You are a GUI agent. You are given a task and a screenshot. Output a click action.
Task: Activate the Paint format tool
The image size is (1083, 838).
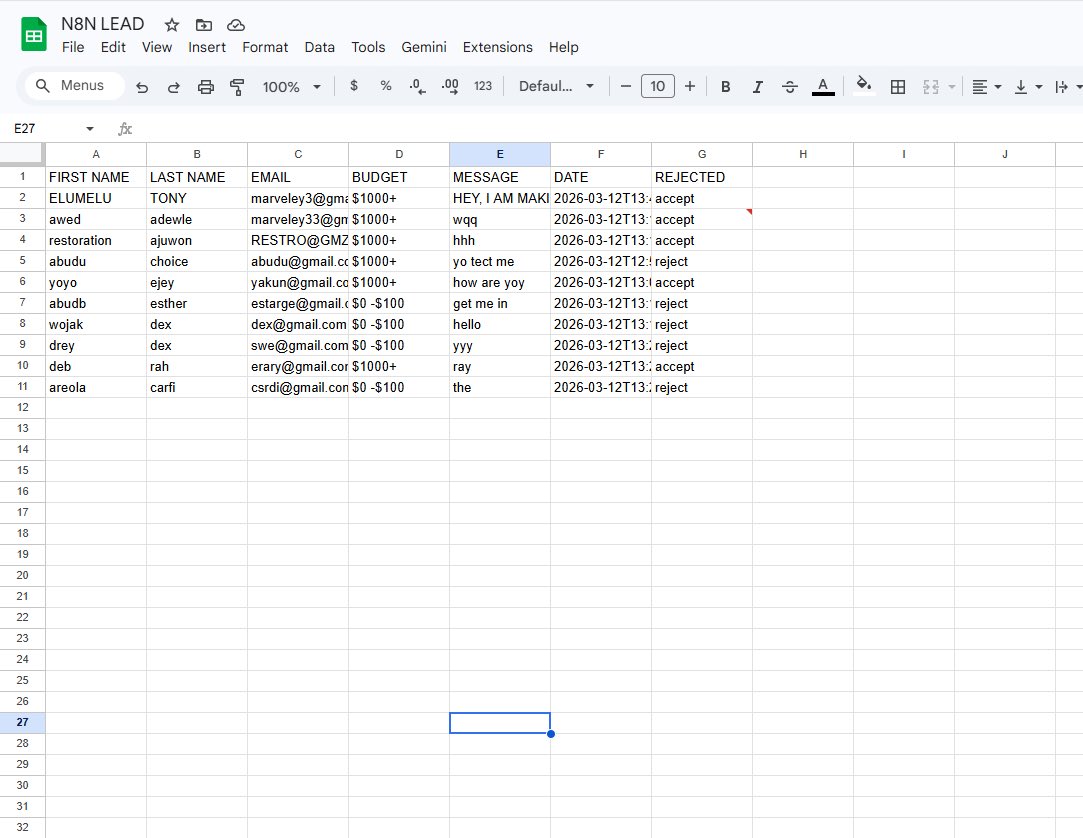tap(237, 86)
